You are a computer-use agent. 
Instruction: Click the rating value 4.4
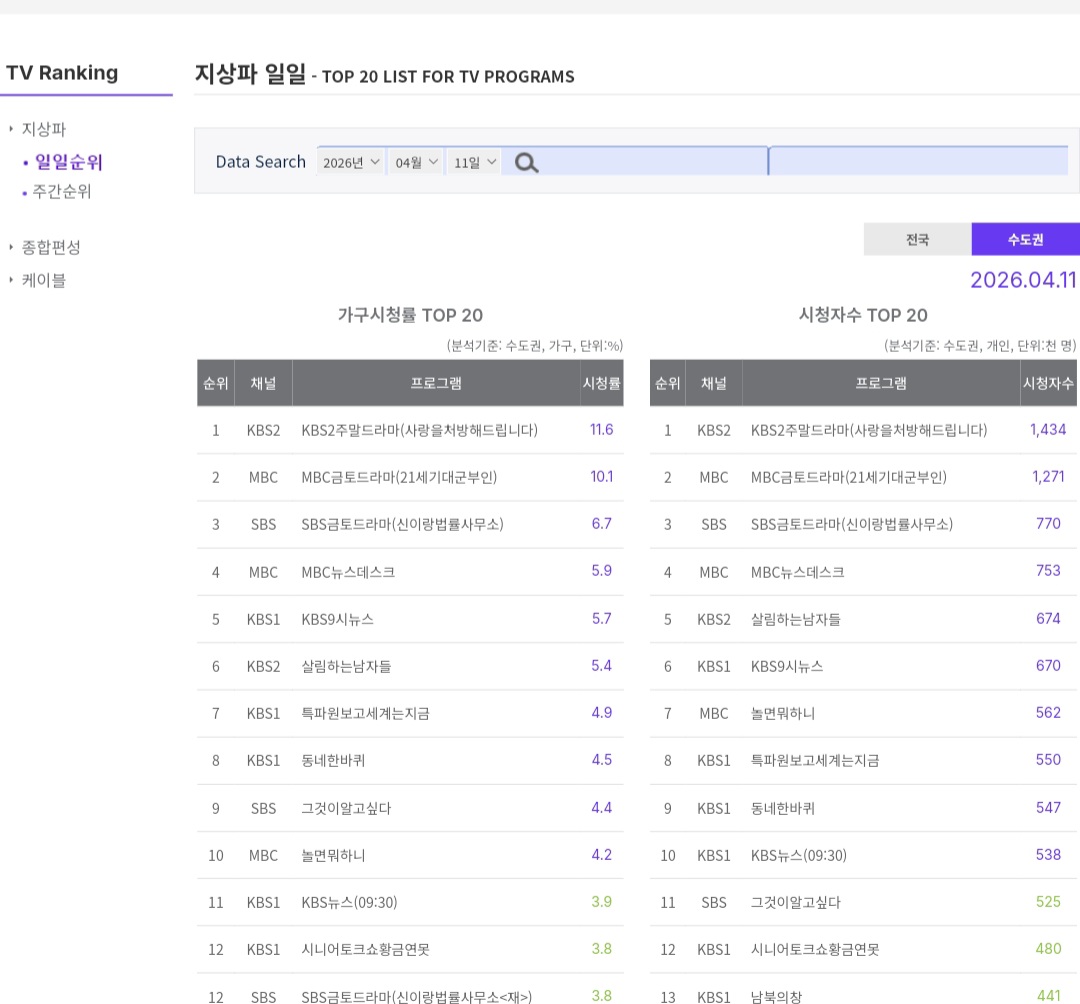coord(601,808)
